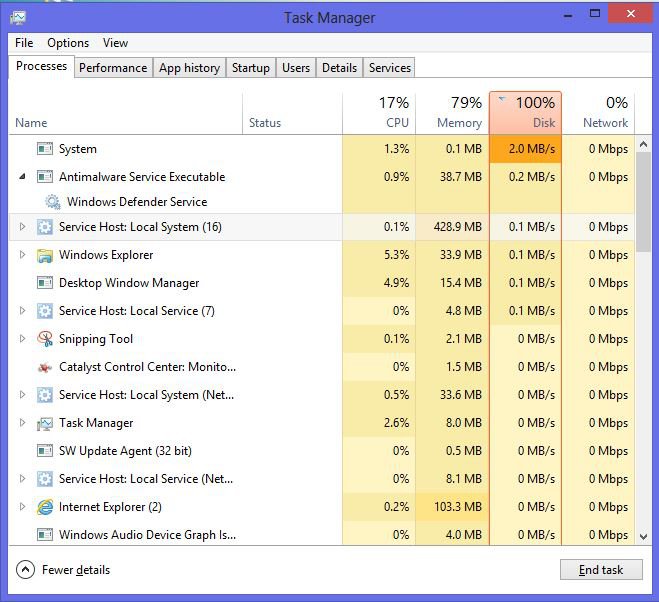Viewport: 659px width, 602px height.
Task: Click the Service Host: Local Service (Net... icon
Action: coord(45,479)
